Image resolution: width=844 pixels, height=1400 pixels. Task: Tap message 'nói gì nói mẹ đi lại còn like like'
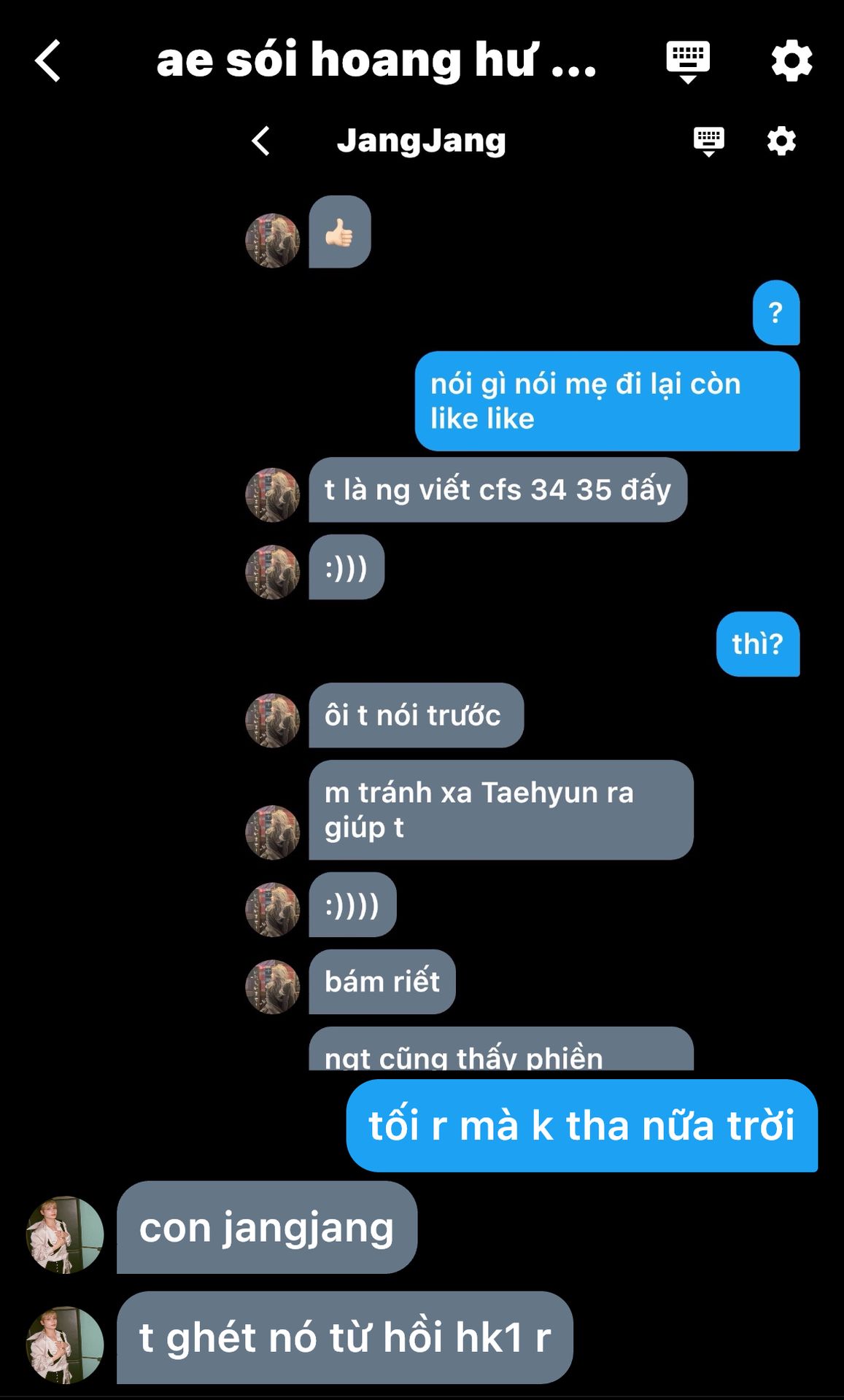pyautogui.click(x=607, y=401)
